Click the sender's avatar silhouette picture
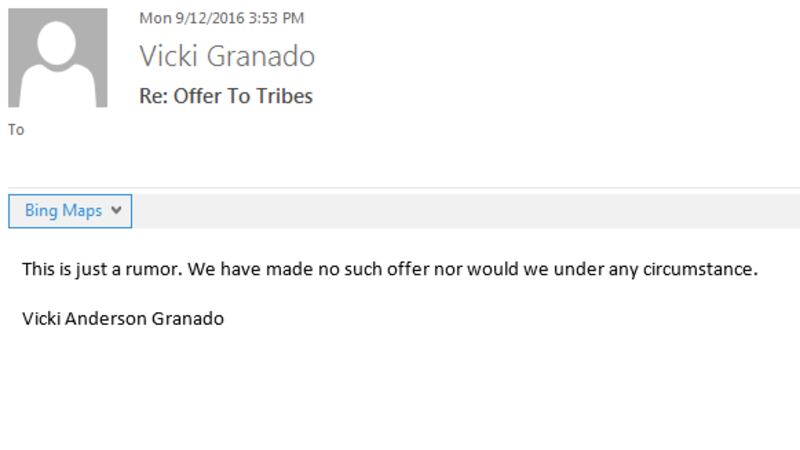 tap(58, 58)
